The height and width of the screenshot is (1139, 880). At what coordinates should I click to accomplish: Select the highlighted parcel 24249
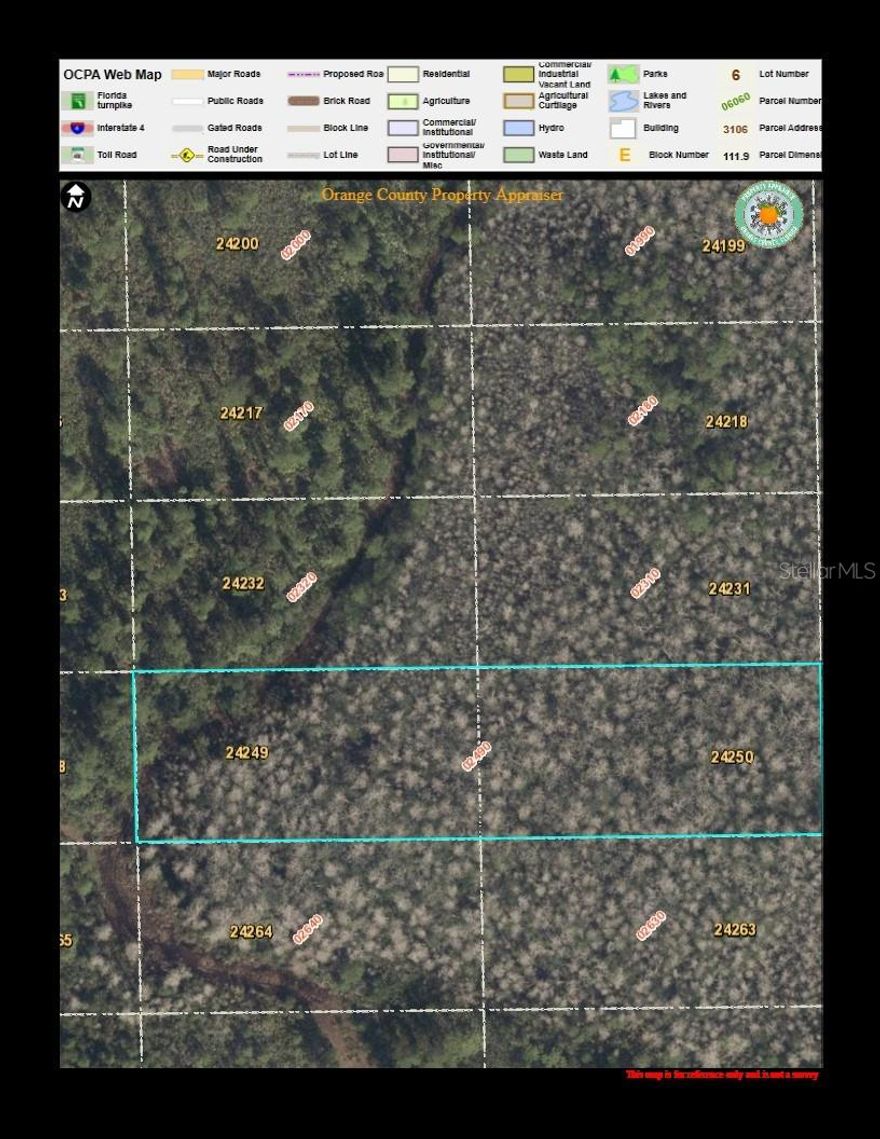(246, 753)
